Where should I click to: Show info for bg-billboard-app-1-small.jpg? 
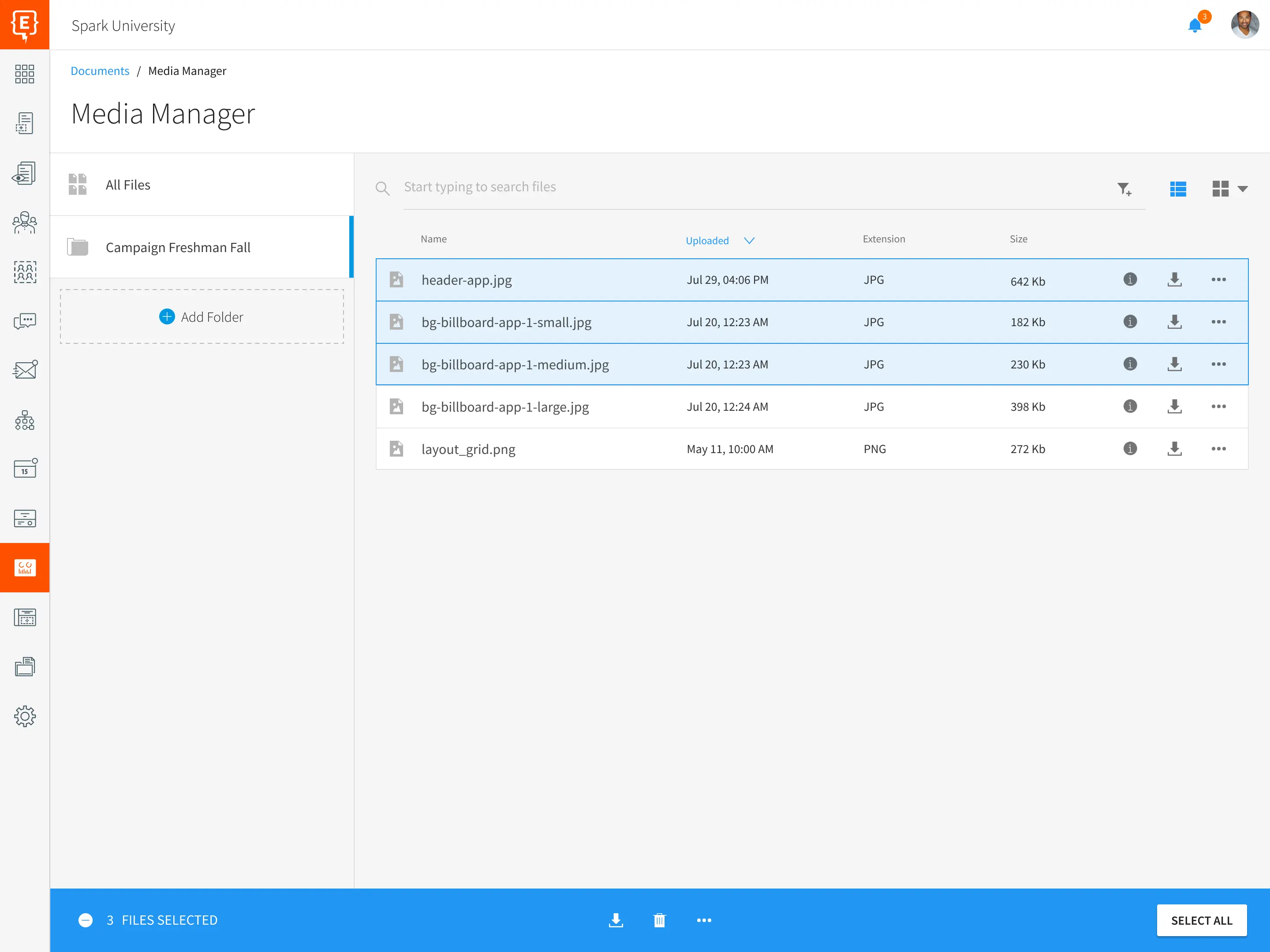(x=1130, y=321)
